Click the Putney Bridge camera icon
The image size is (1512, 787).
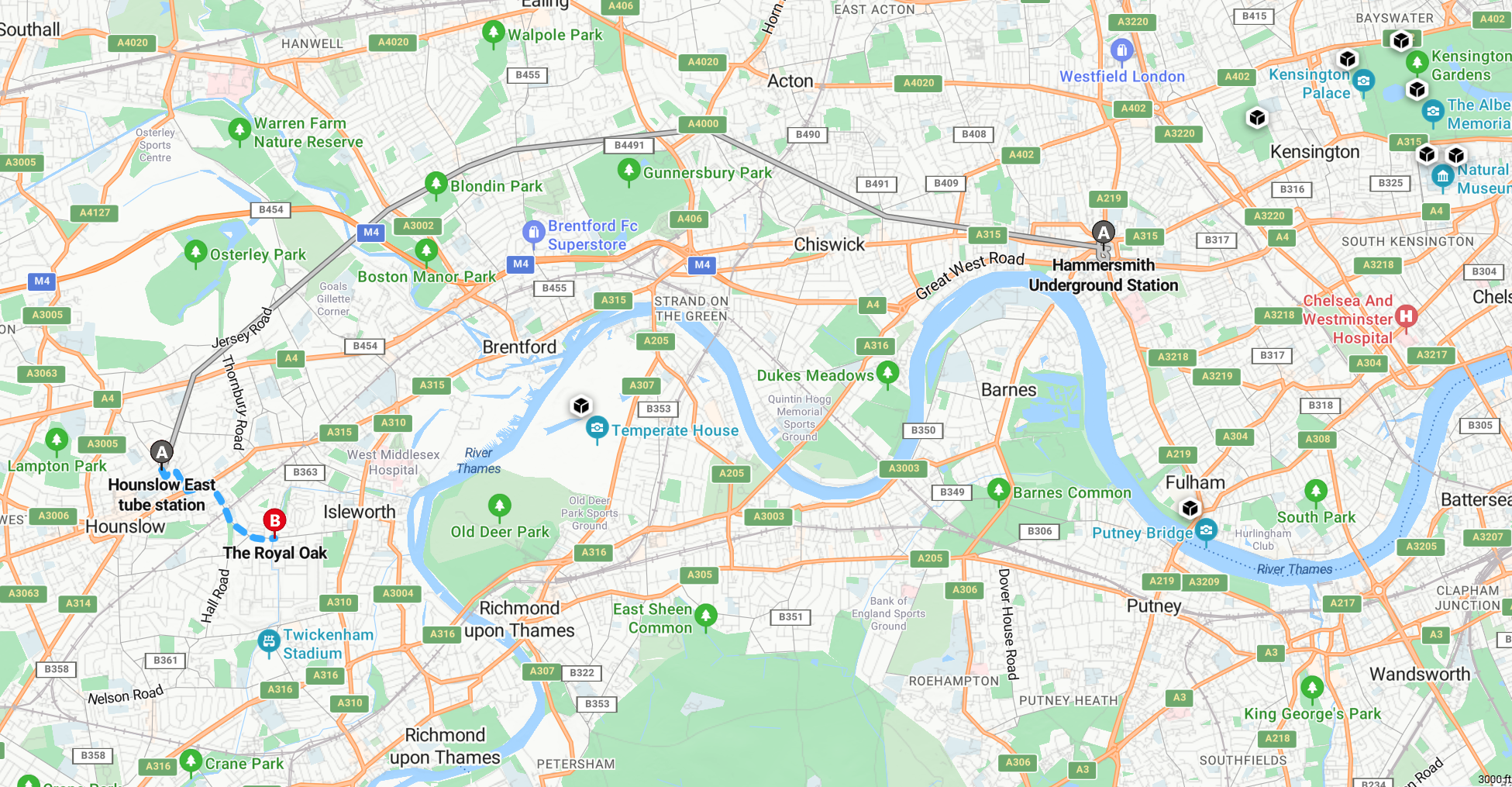tap(1206, 531)
